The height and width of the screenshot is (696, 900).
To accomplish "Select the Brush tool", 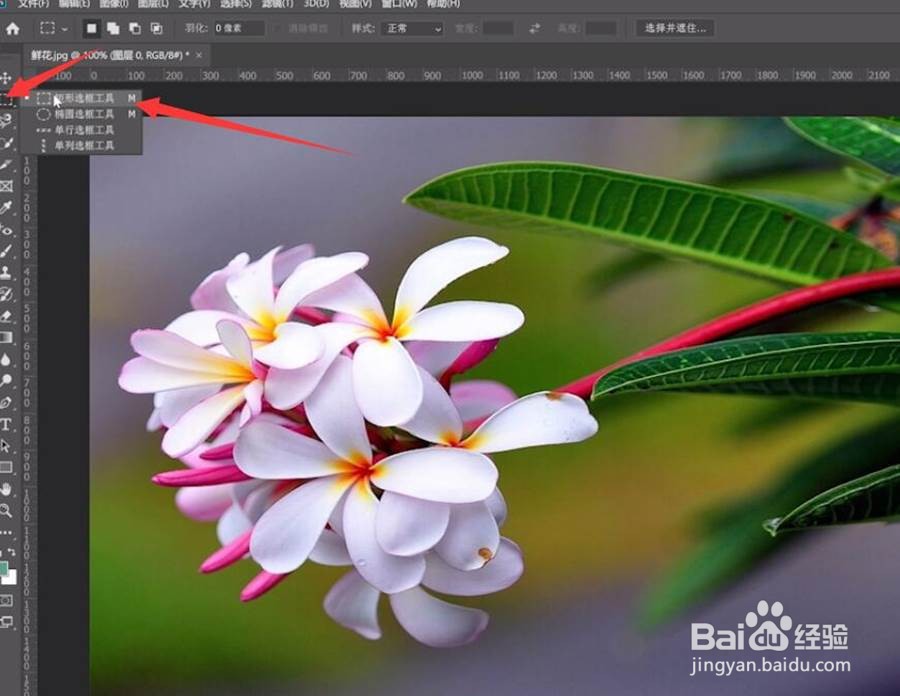I will [x=6, y=251].
